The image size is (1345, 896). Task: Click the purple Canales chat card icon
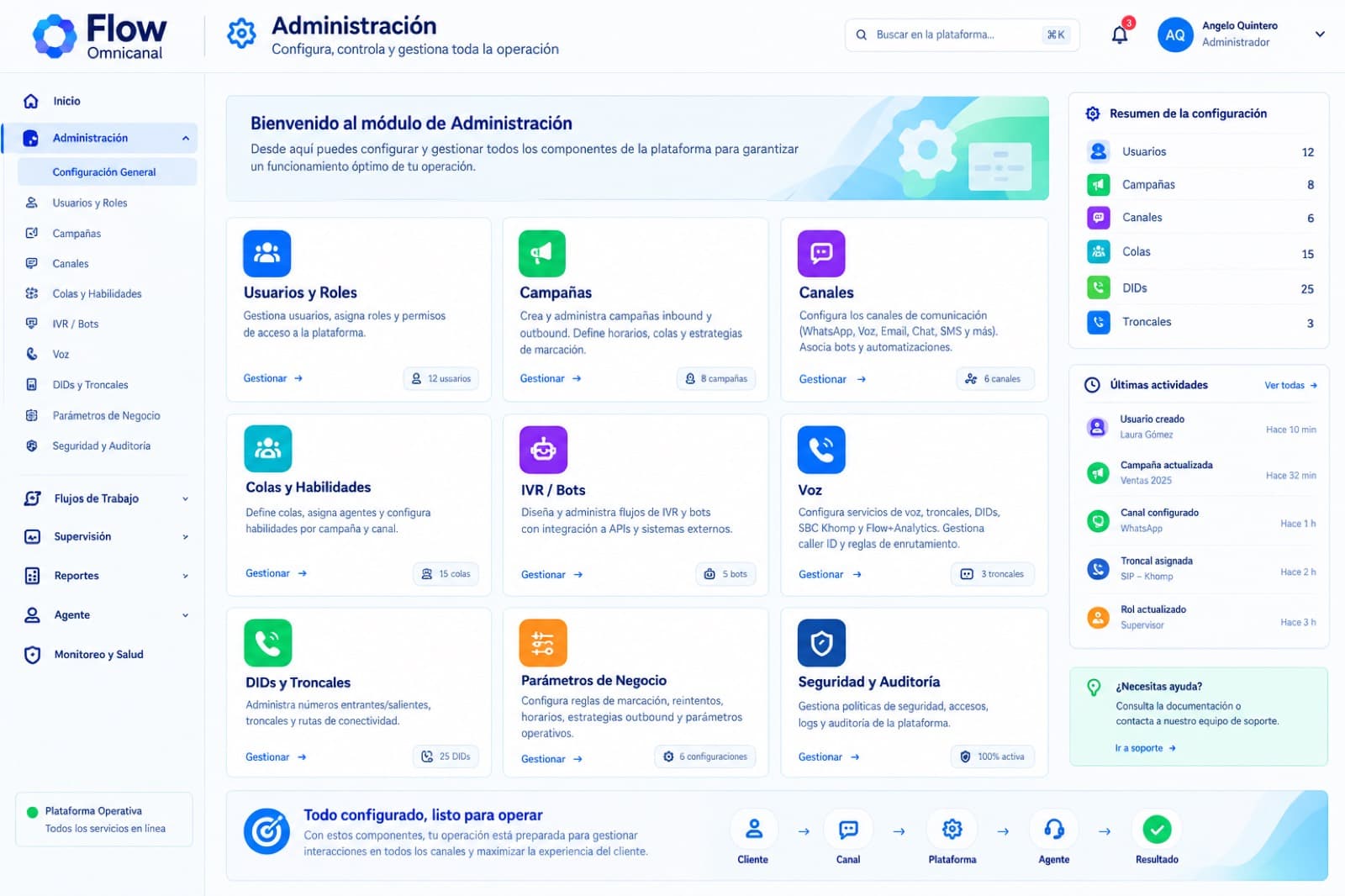pyautogui.click(x=821, y=253)
